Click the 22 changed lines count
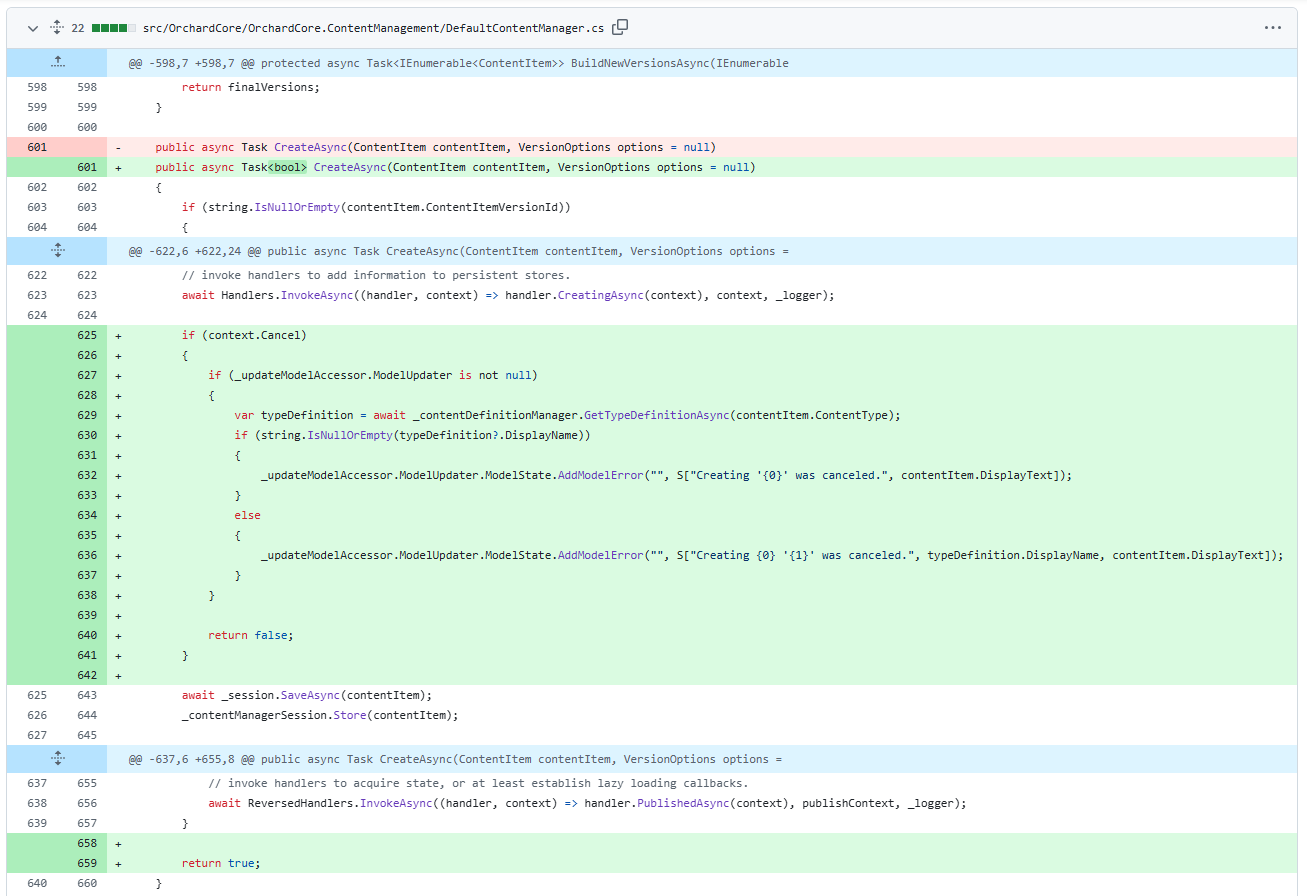 coord(78,28)
